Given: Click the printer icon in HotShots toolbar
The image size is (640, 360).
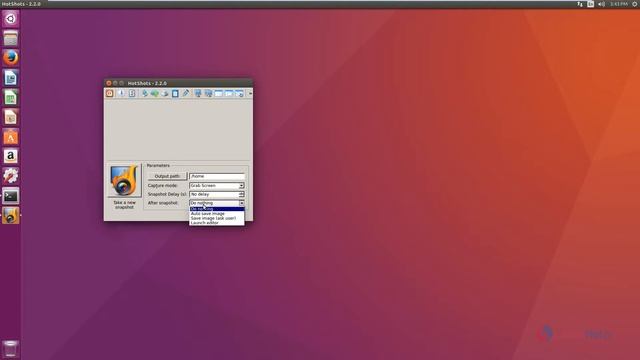Looking at the screenshot, I should [165, 93].
